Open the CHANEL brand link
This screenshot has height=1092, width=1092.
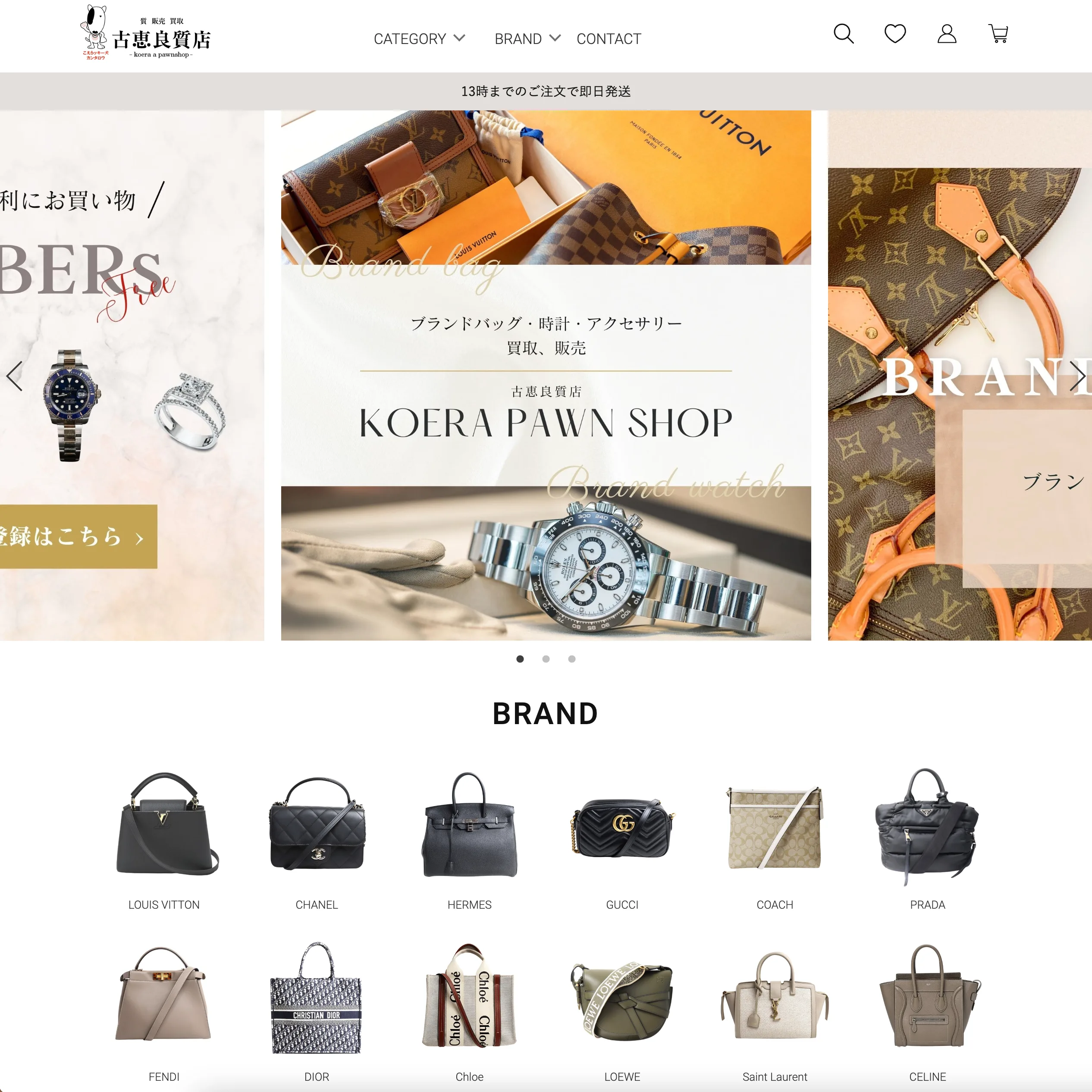[x=317, y=904]
